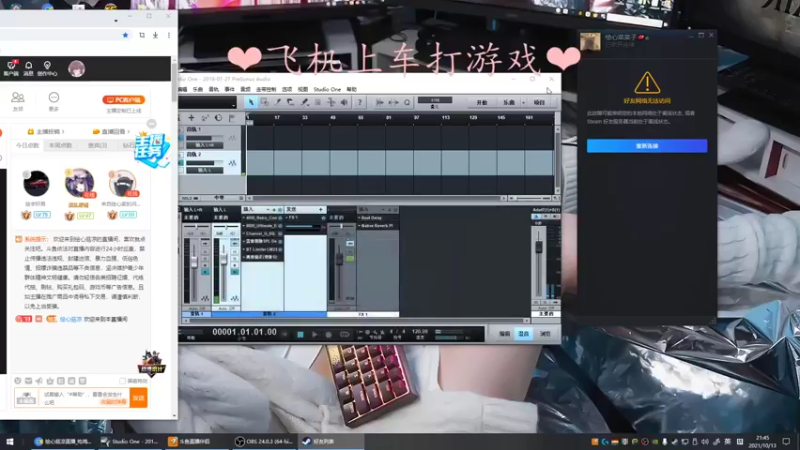Open marker track flag icon above tracks
The image size is (800, 450).
coord(232,118)
